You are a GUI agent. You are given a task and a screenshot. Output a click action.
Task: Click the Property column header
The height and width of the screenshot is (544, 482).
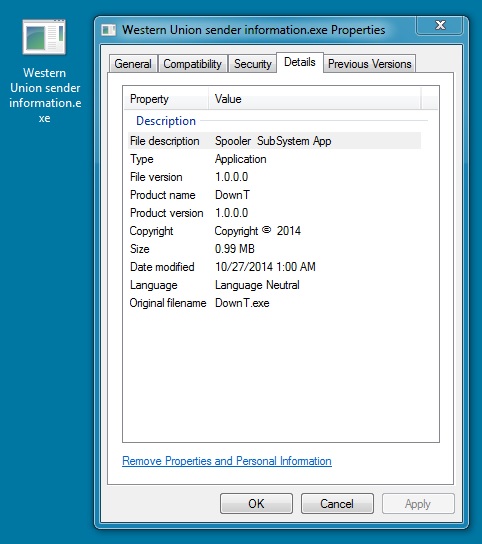166,99
